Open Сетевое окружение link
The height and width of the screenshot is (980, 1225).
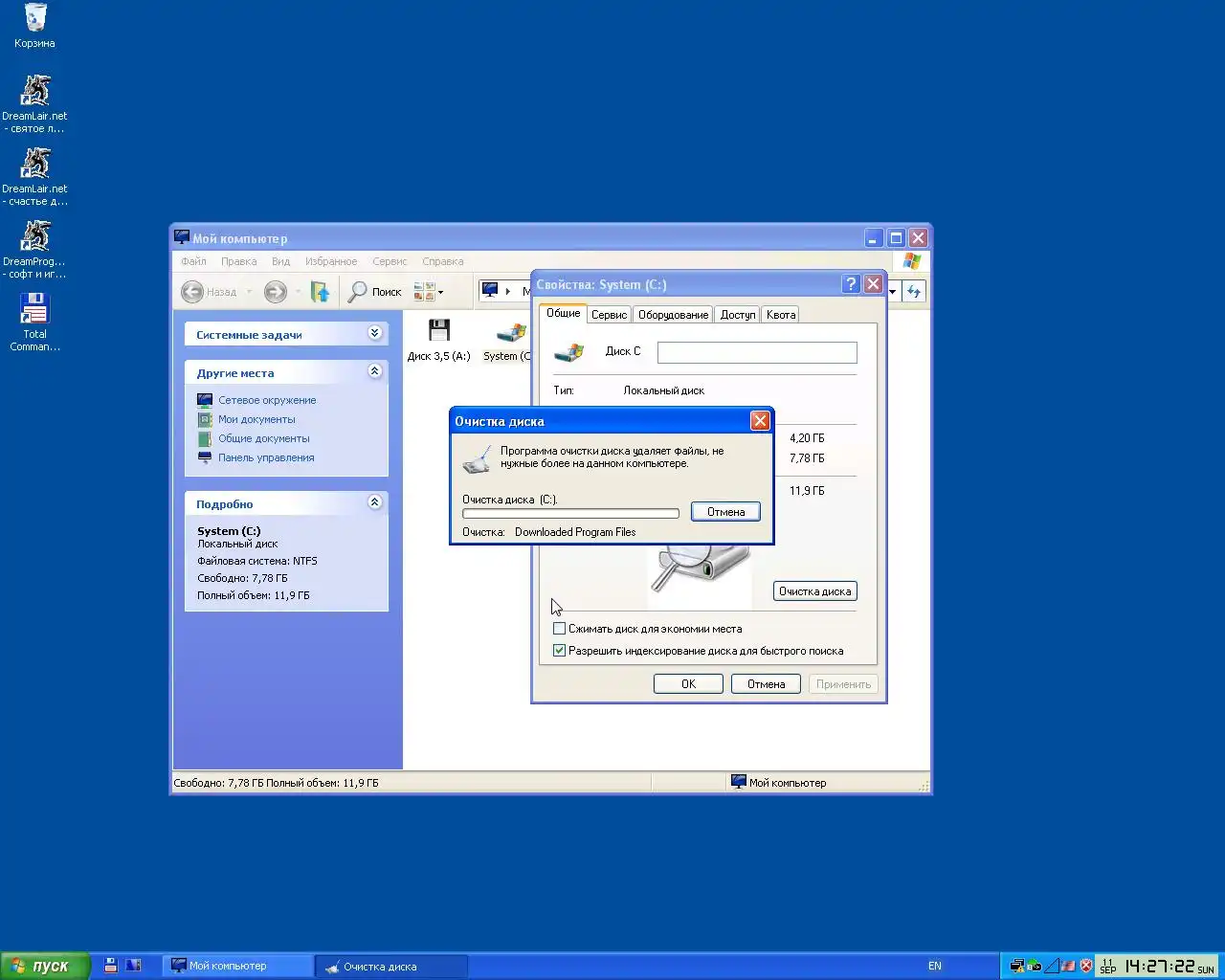click(x=267, y=400)
